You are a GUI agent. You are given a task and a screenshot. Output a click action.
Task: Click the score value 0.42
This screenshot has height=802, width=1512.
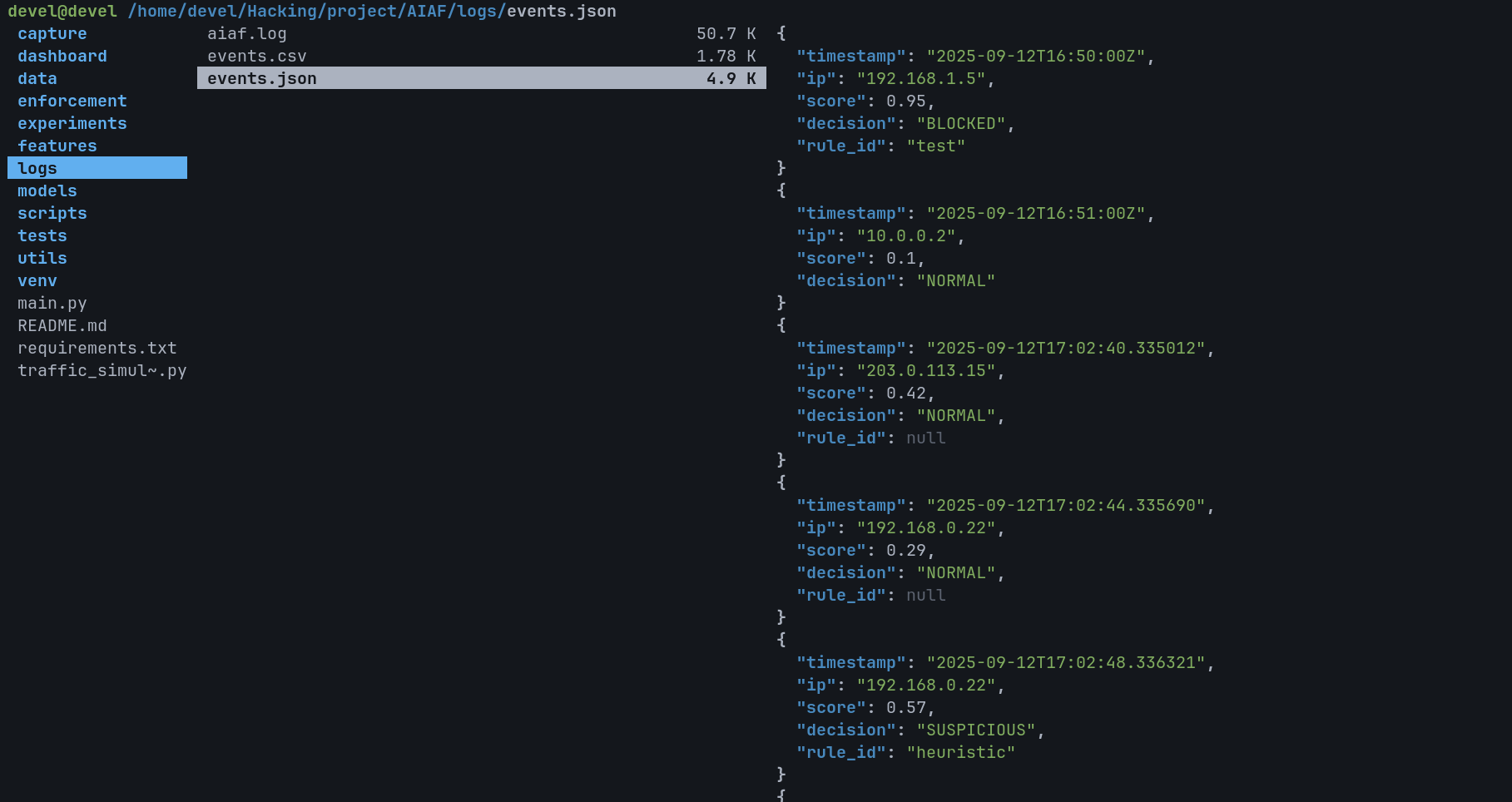pos(906,394)
